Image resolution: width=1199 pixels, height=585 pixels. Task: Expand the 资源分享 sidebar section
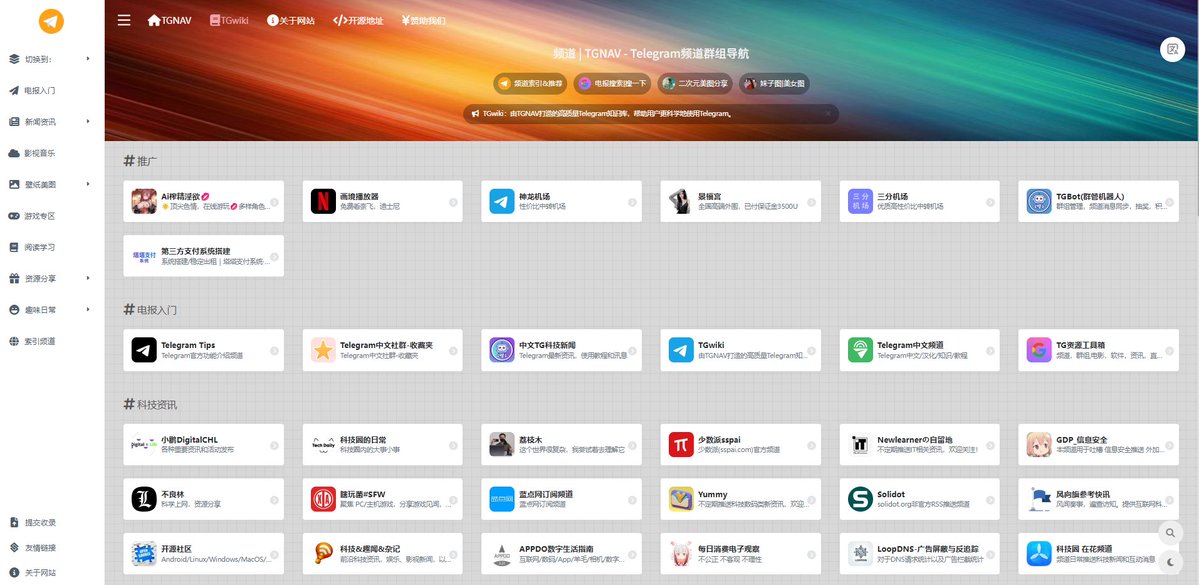pos(52,278)
